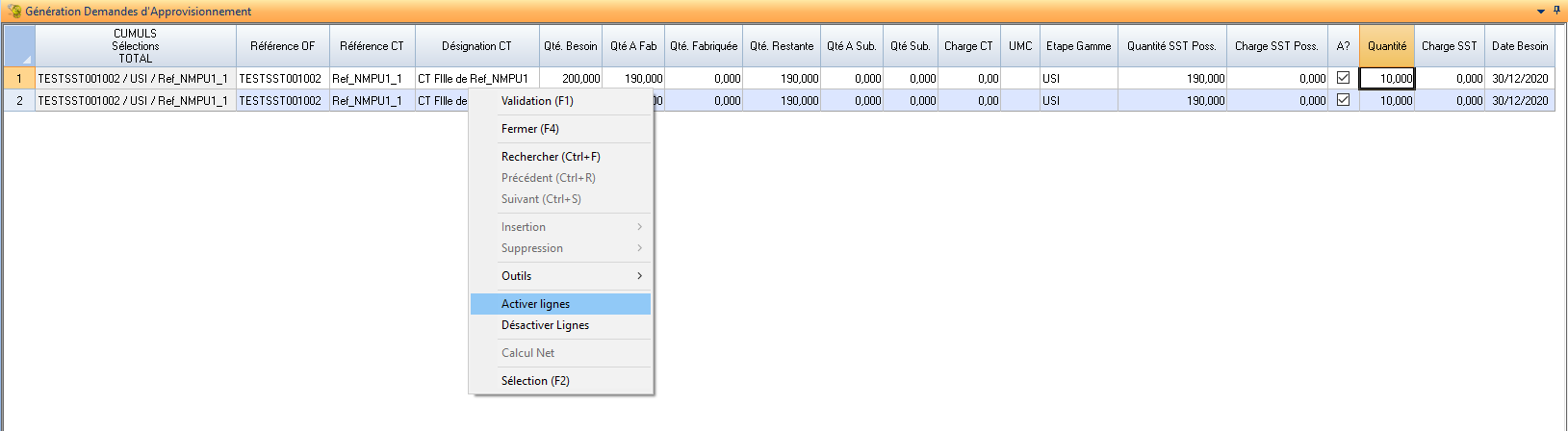This screenshot has width=1568, height=431.
Task: Choose Validation (F1) from the context menu
Action: pyautogui.click(x=537, y=101)
